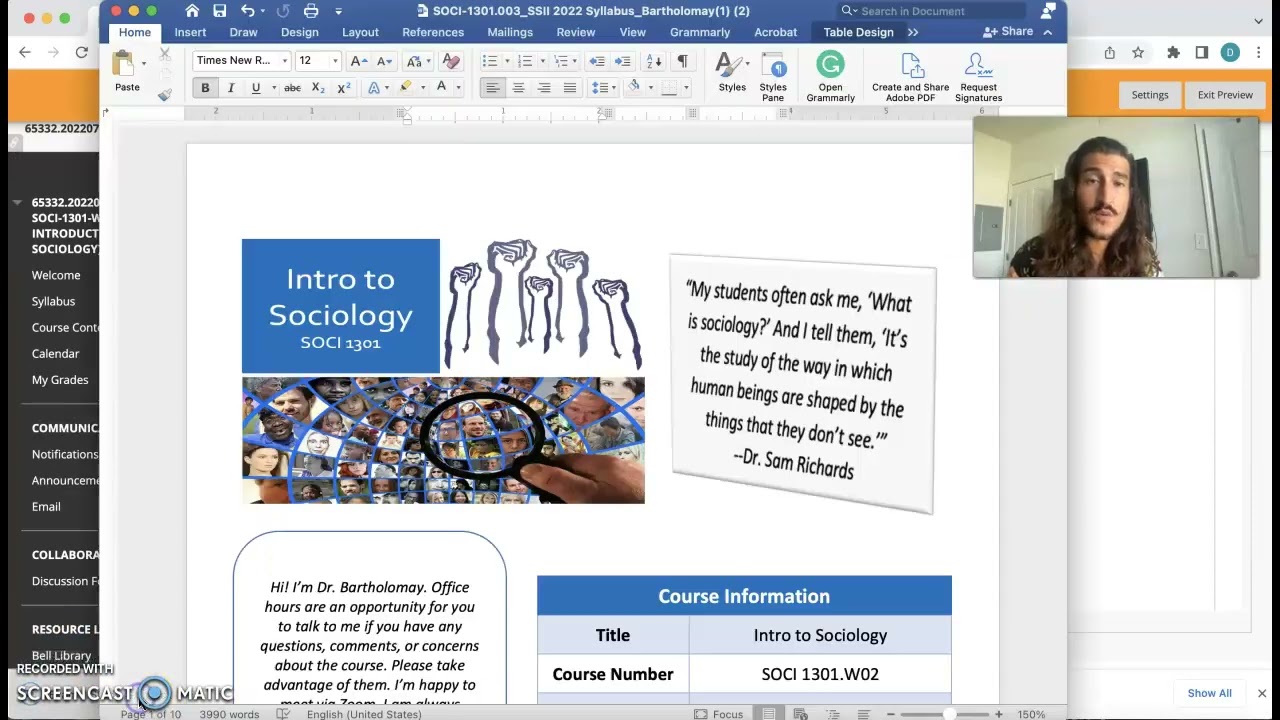Click the Settings button in the browser page
1280x720 pixels.
click(x=1150, y=95)
